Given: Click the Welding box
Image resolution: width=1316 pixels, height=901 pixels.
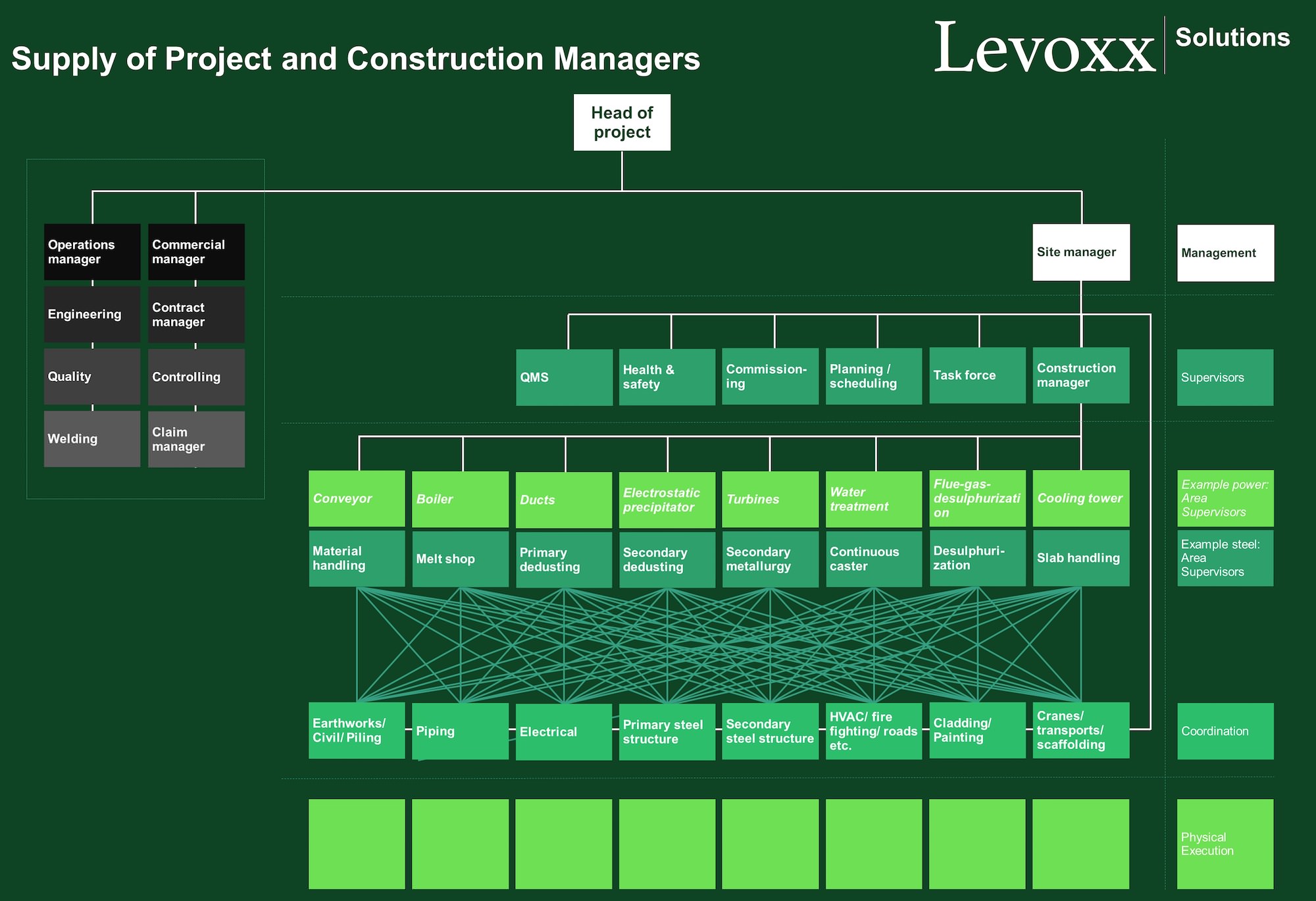Looking at the screenshot, I should click(x=92, y=439).
